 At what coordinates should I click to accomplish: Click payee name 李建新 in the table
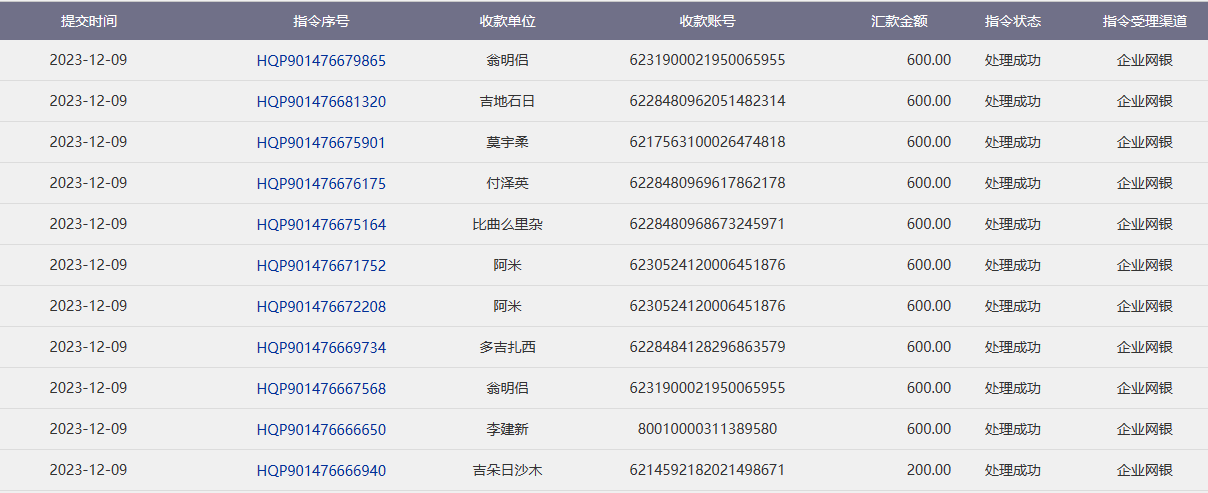pos(507,429)
